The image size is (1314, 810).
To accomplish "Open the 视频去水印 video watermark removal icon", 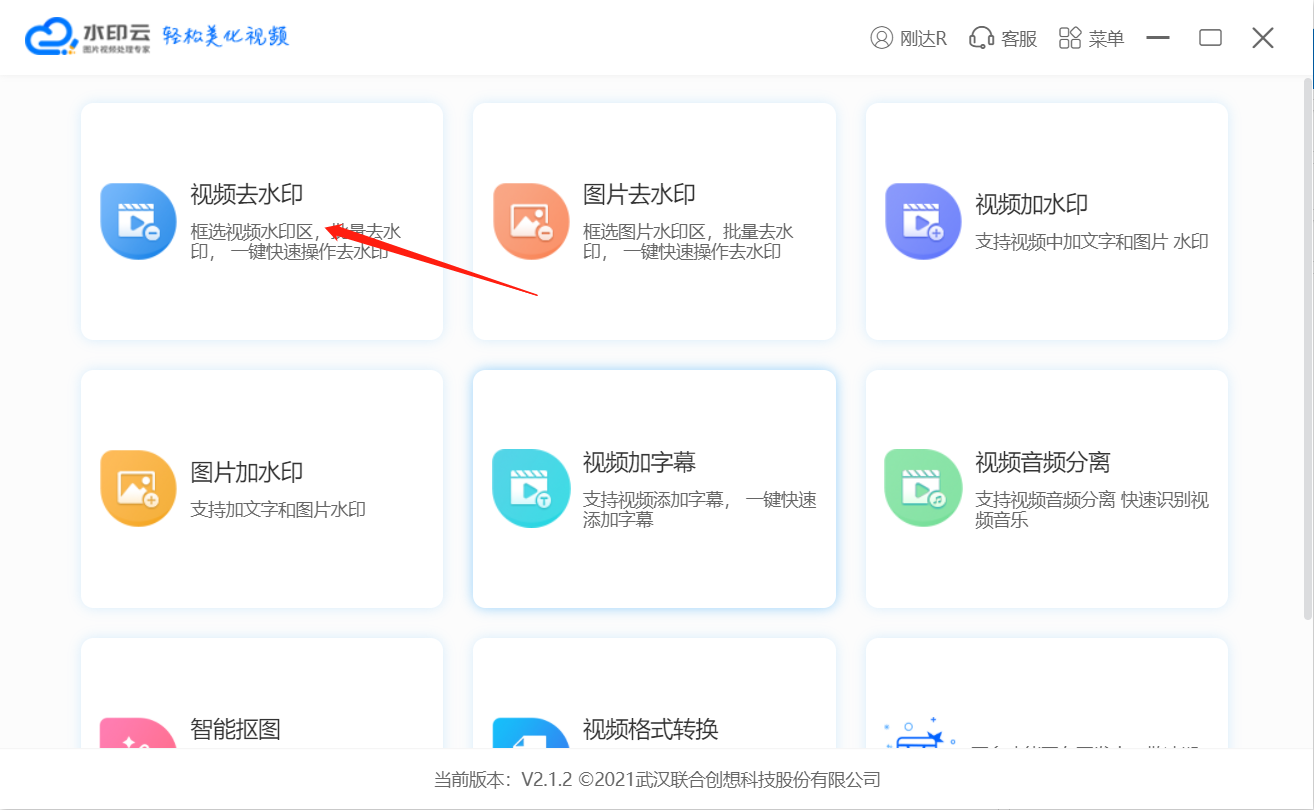I will coord(138,221).
